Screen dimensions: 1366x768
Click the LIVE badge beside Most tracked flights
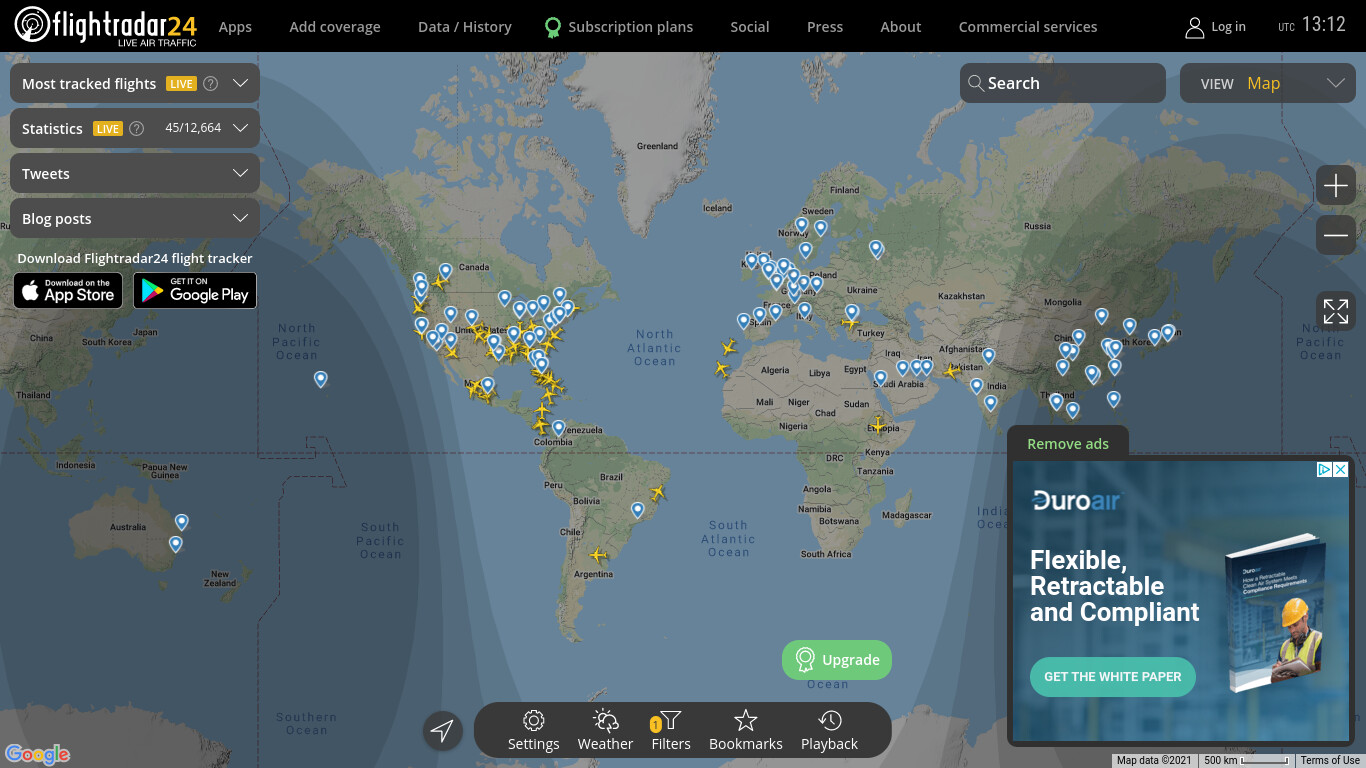pyautogui.click(x=181, y=84)
